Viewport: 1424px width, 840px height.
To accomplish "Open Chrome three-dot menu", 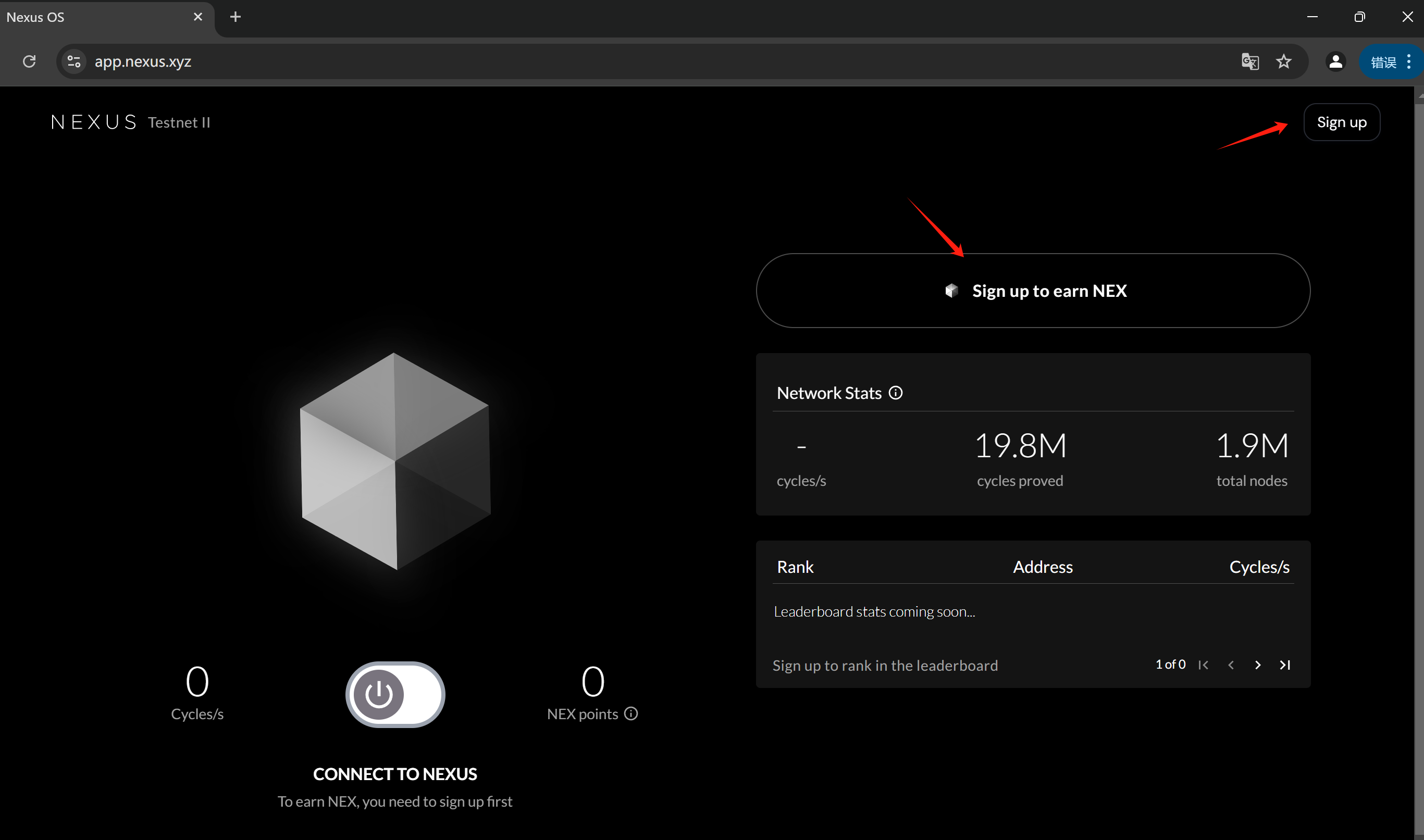I will [1409, 61].
